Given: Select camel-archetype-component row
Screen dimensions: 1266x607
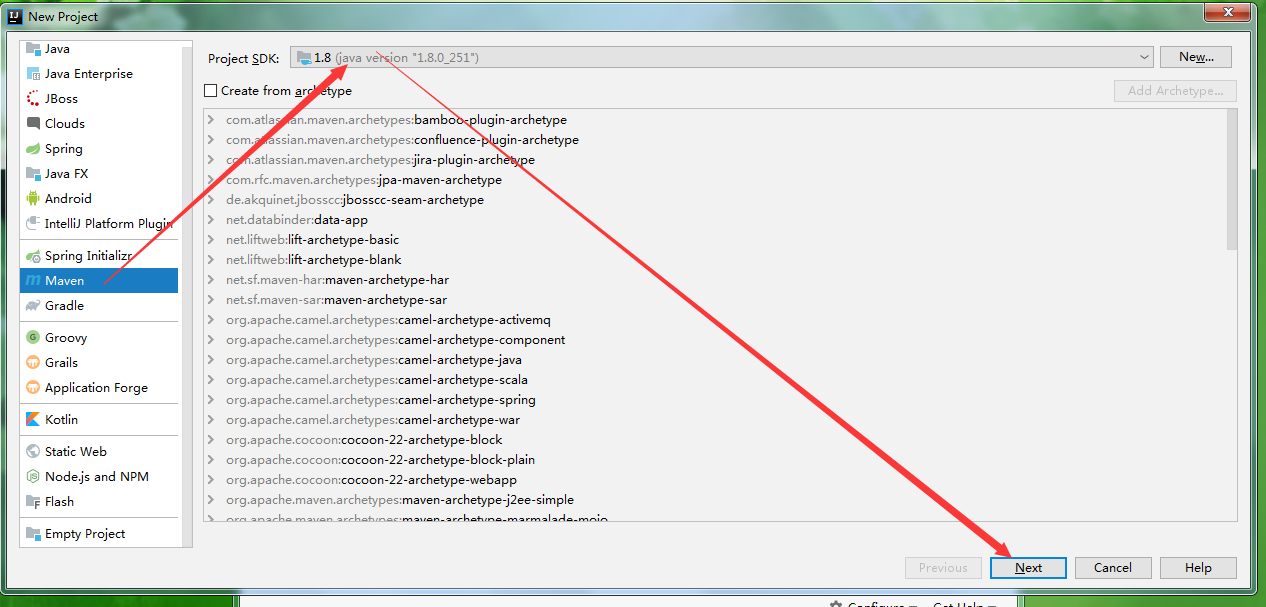Looking at the screenshot, I should 714,340.
